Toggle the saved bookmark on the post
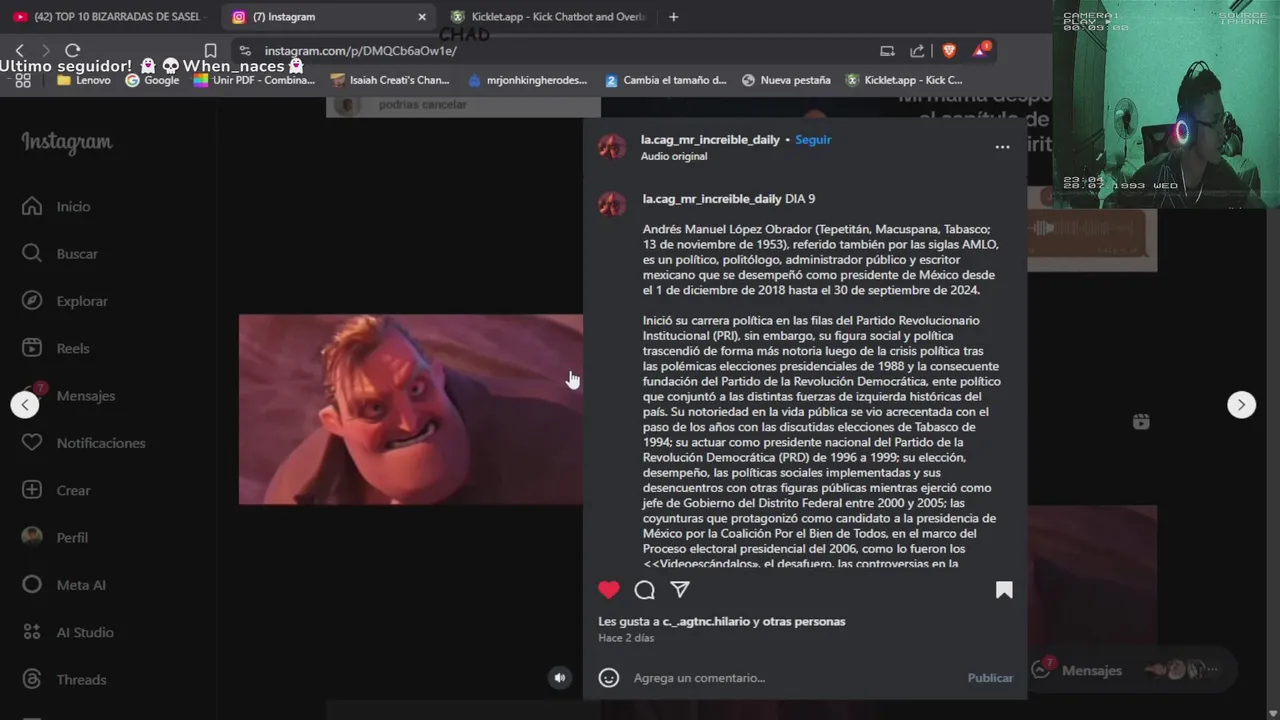1280x720 pixels. click(x=1004, y=590)
